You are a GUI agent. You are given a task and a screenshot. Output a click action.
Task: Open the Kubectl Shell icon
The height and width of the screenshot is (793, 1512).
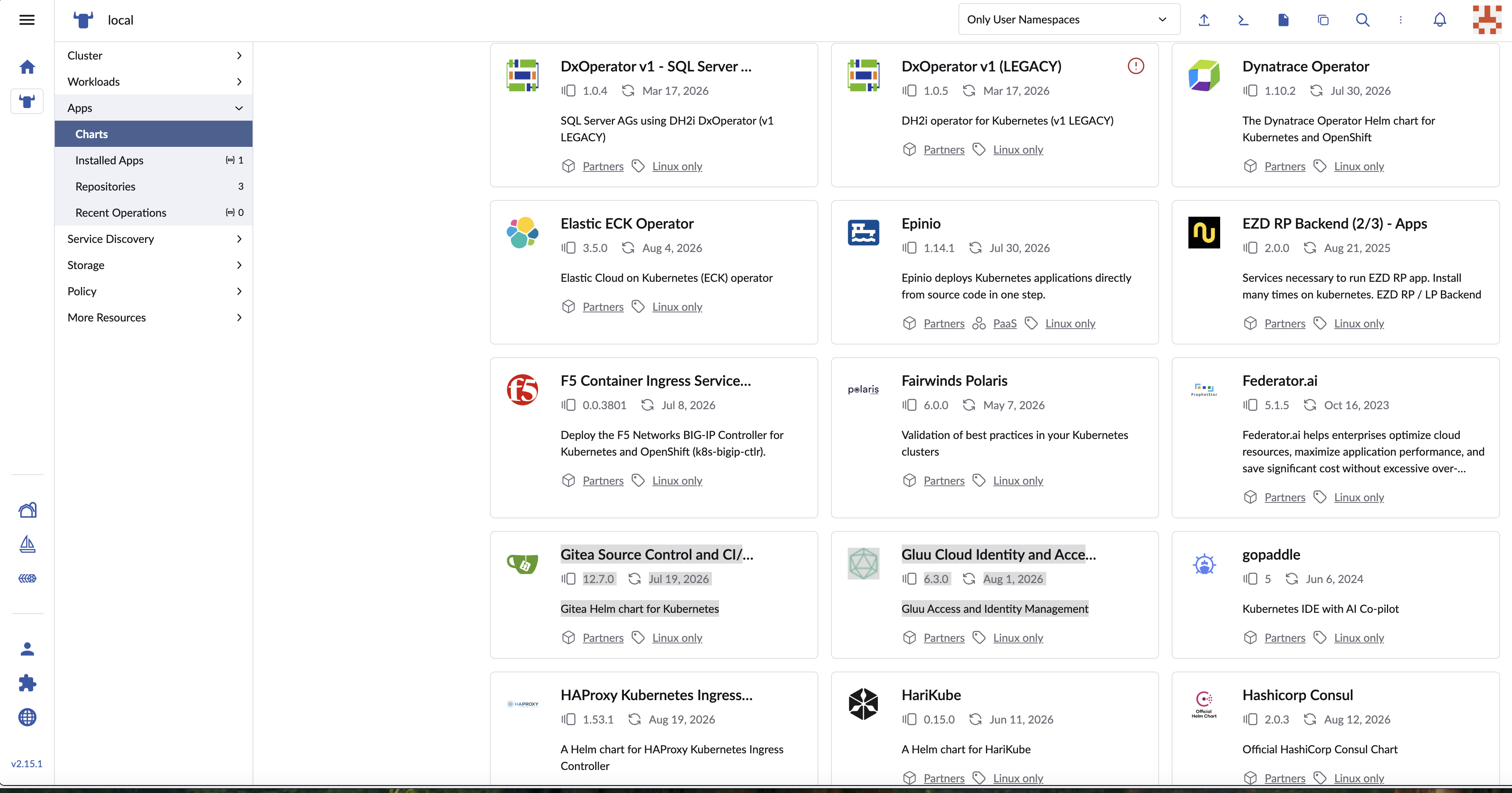coord(1243,20)
